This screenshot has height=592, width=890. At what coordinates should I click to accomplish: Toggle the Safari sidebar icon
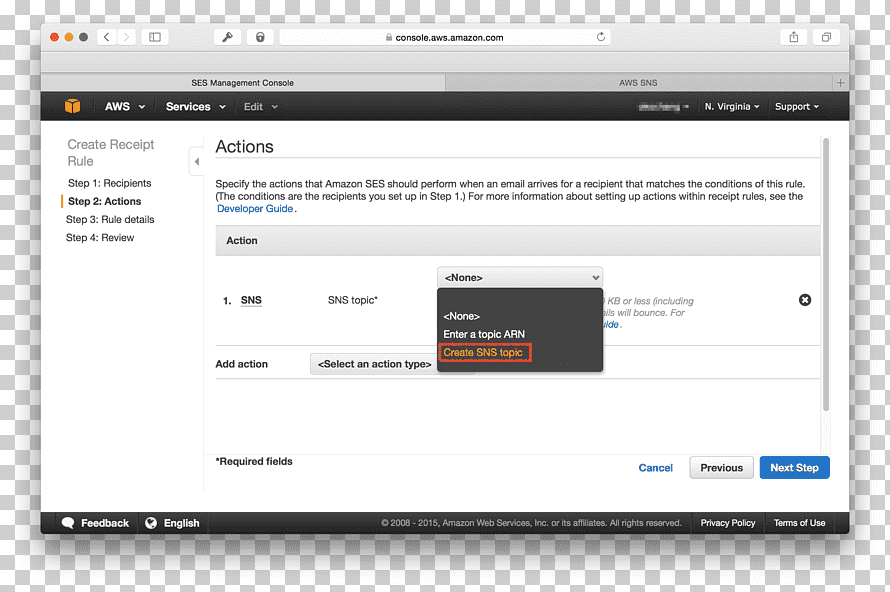tap(154, 37)
